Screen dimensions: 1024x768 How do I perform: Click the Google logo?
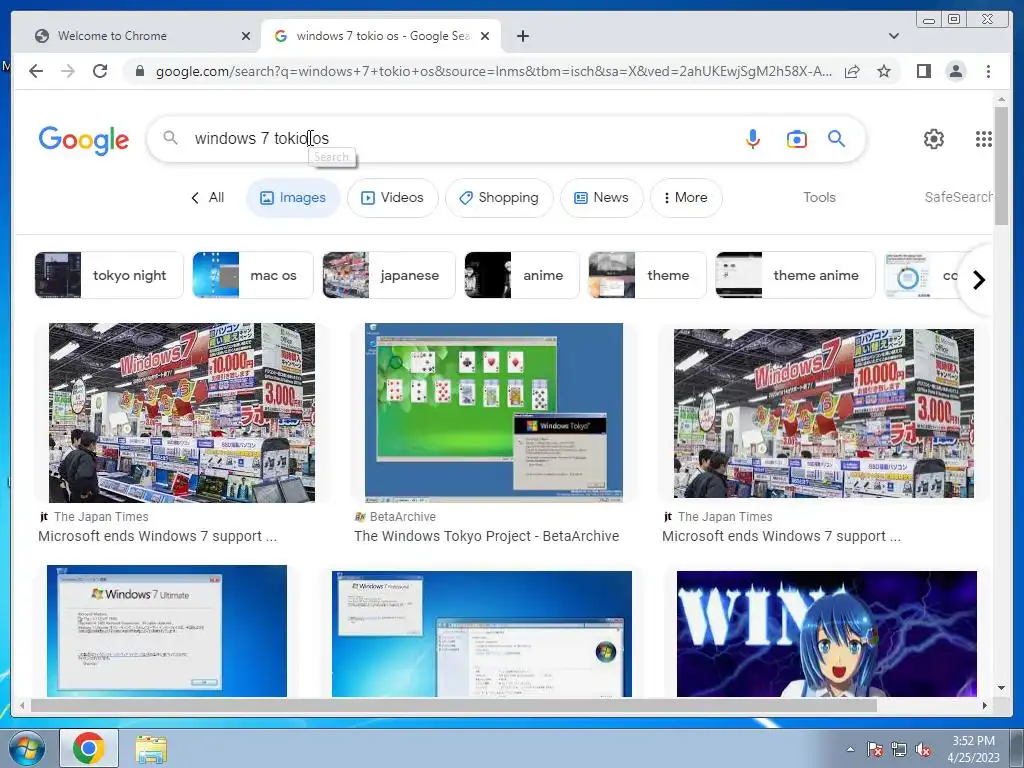click(84, 139)
